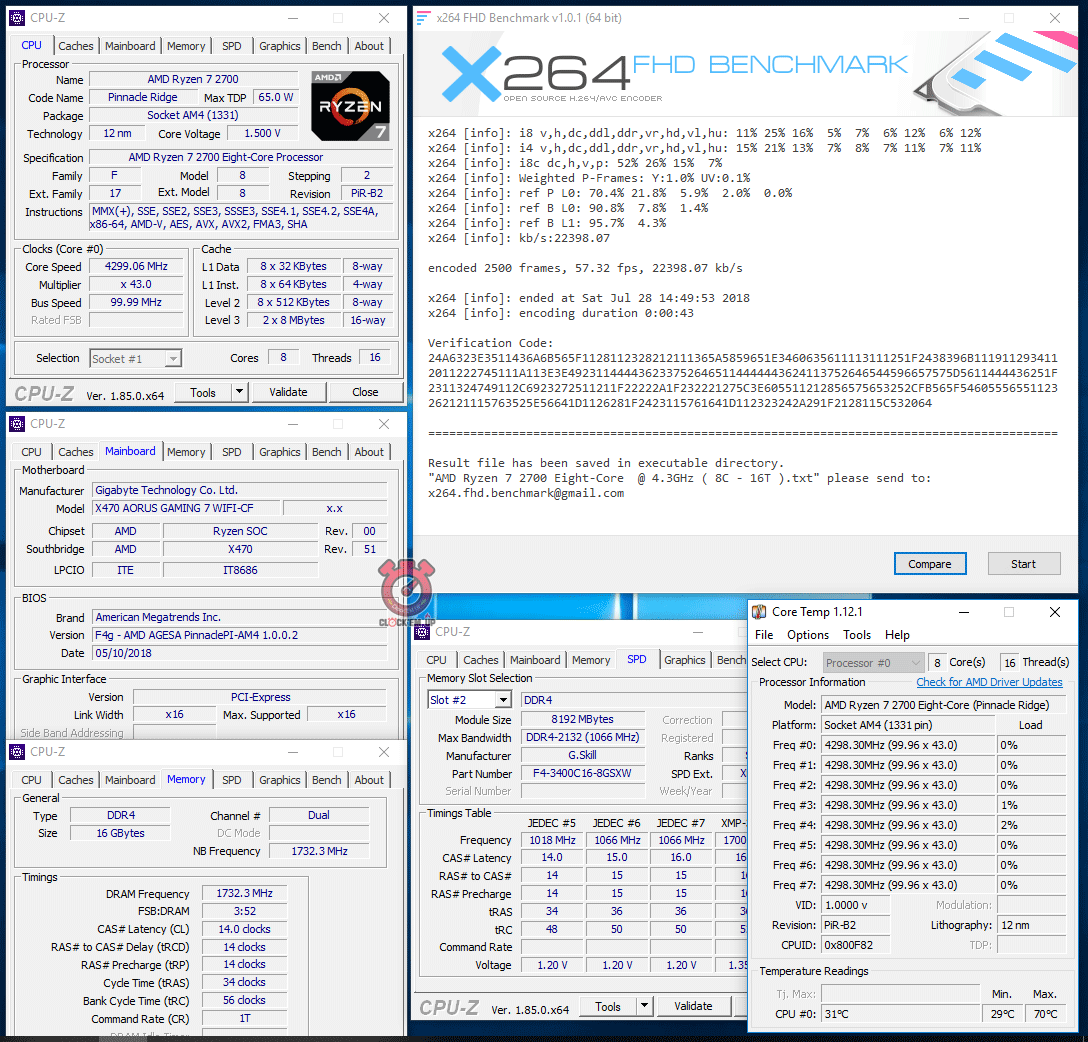Image resolution: width=1088 pixels, height=1042 pixels.
Task: Open the Caches tab in top CPU-Z
Action: point(75,46)
